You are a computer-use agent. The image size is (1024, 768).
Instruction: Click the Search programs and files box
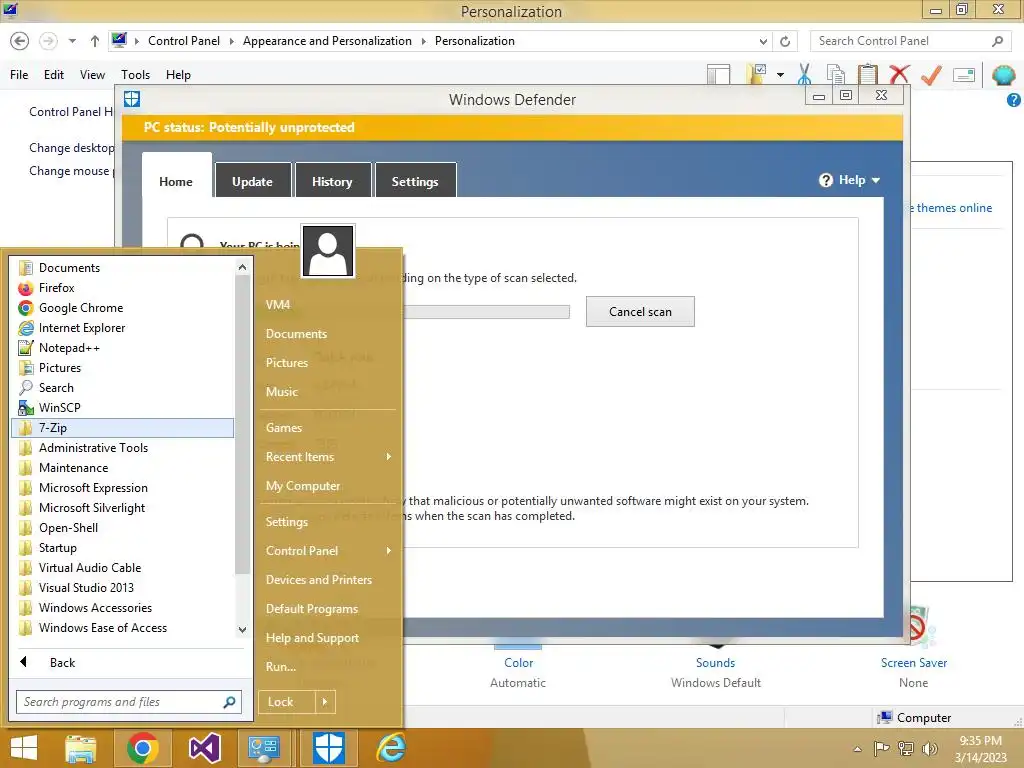(x=129, y=702)
